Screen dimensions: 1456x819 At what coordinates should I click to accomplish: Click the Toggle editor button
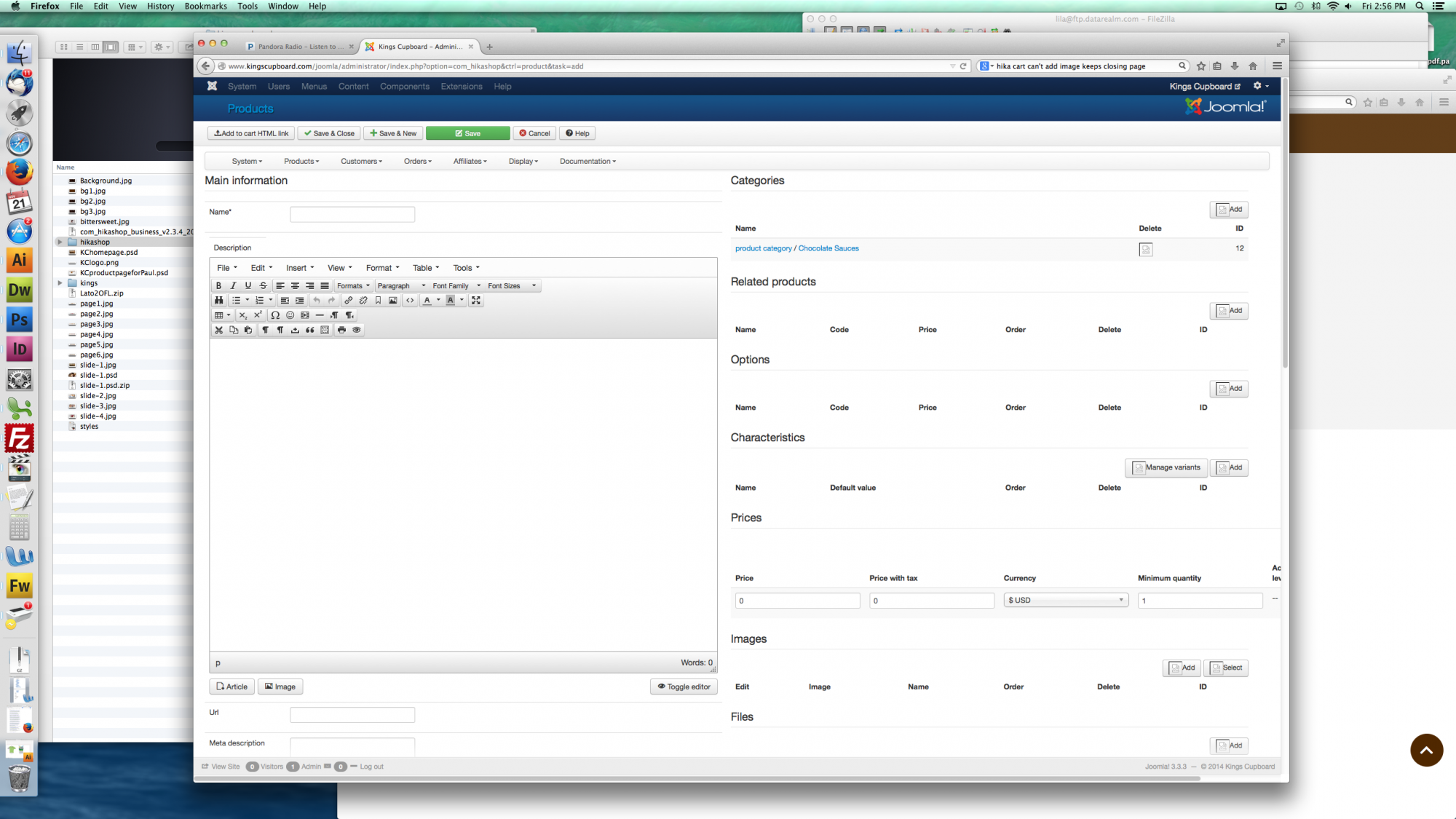(x=684, y=687)
